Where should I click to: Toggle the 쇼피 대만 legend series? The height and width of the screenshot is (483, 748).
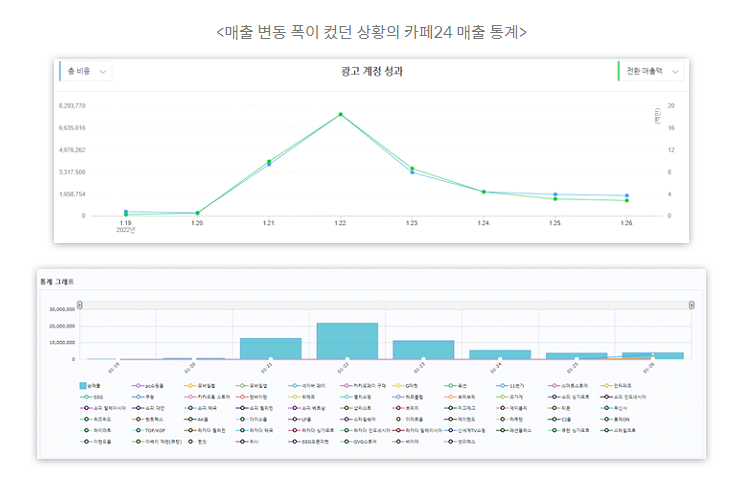tap(148, 408)
